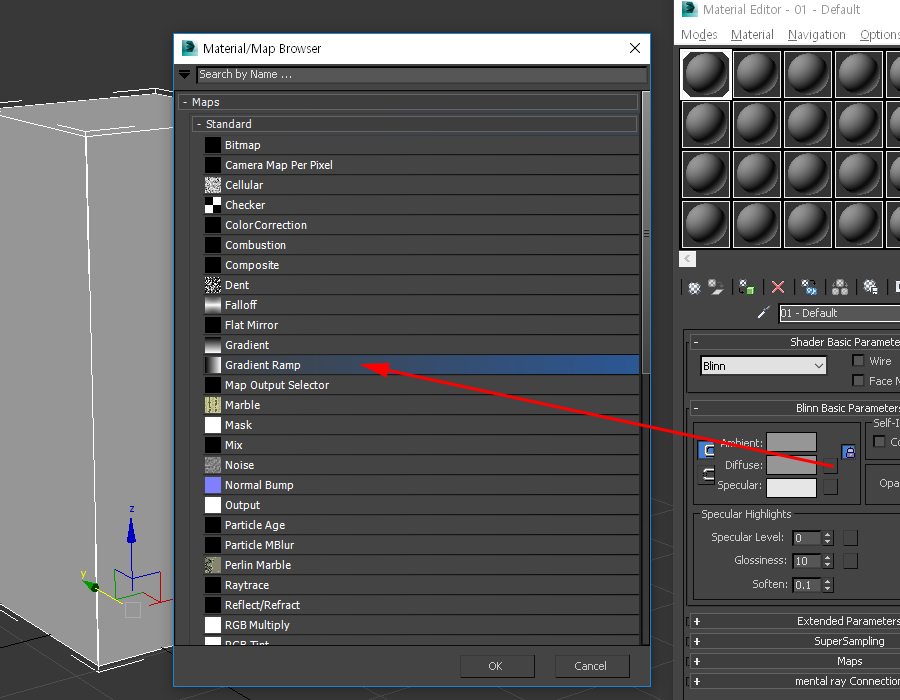Click the left-arrow scroll button under sample slots
900x700 pixels.
pos(688,259)
